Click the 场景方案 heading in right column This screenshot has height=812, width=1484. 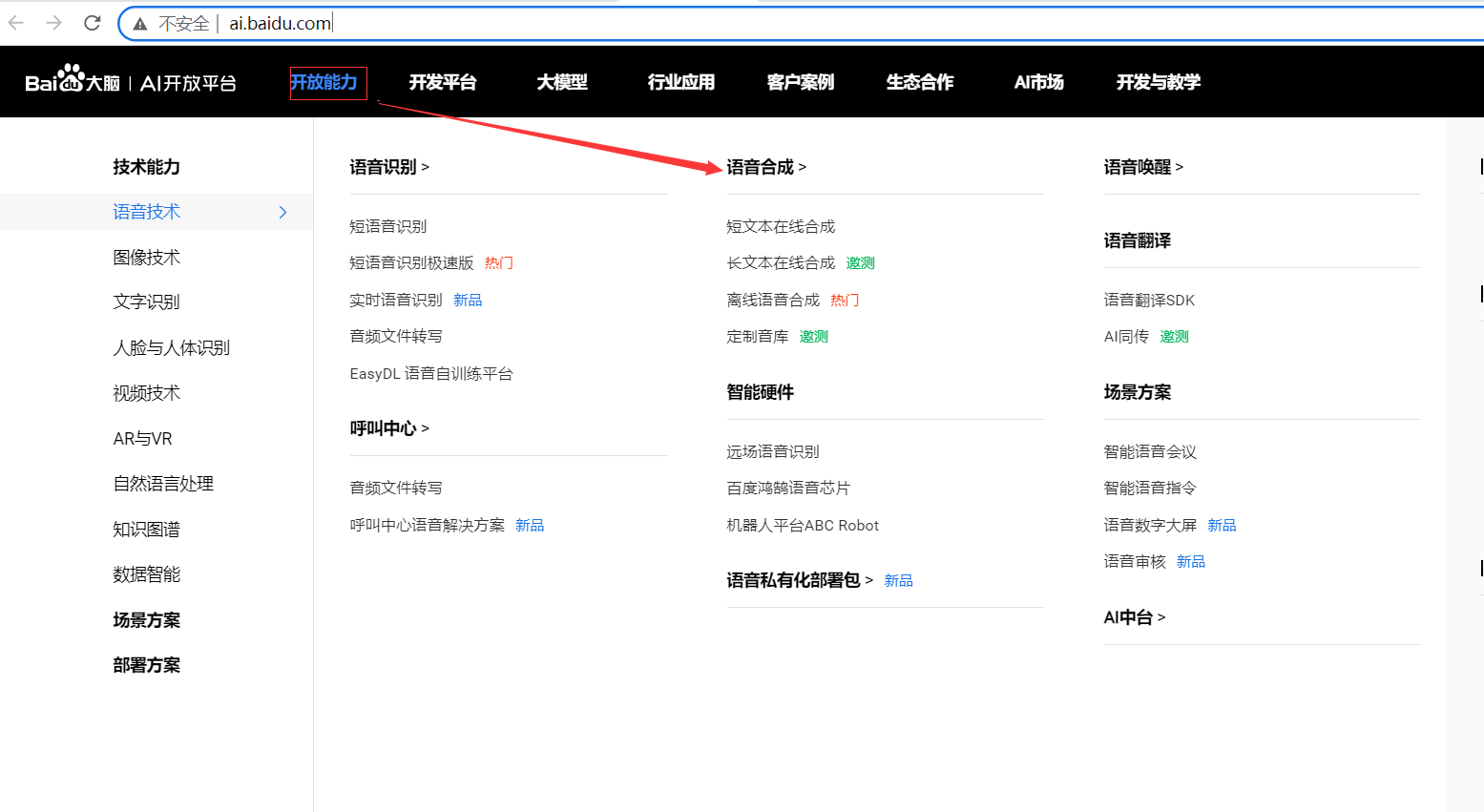coord(1138,392)
